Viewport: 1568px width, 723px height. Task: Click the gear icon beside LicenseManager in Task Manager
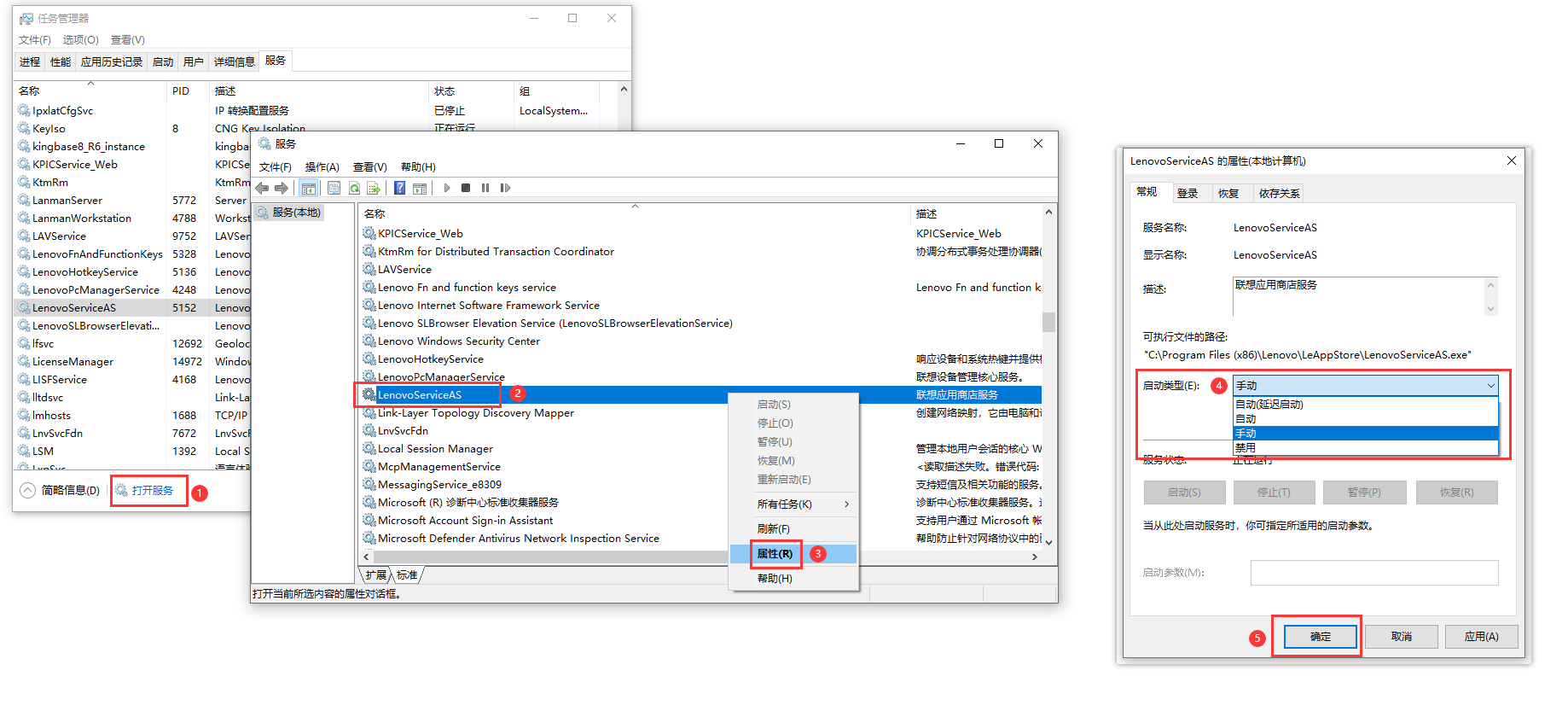(24, 361)
